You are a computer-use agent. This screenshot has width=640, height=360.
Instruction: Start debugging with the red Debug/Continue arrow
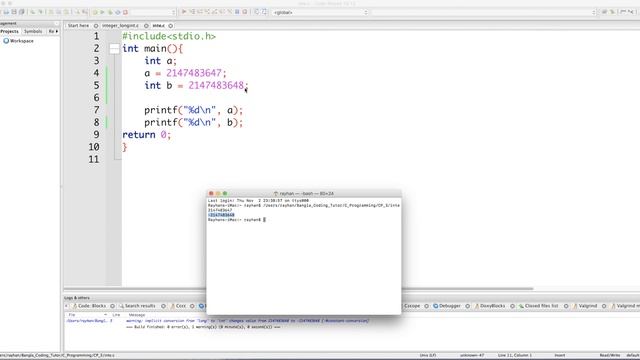pyautogui.click(x=184, y=12)
